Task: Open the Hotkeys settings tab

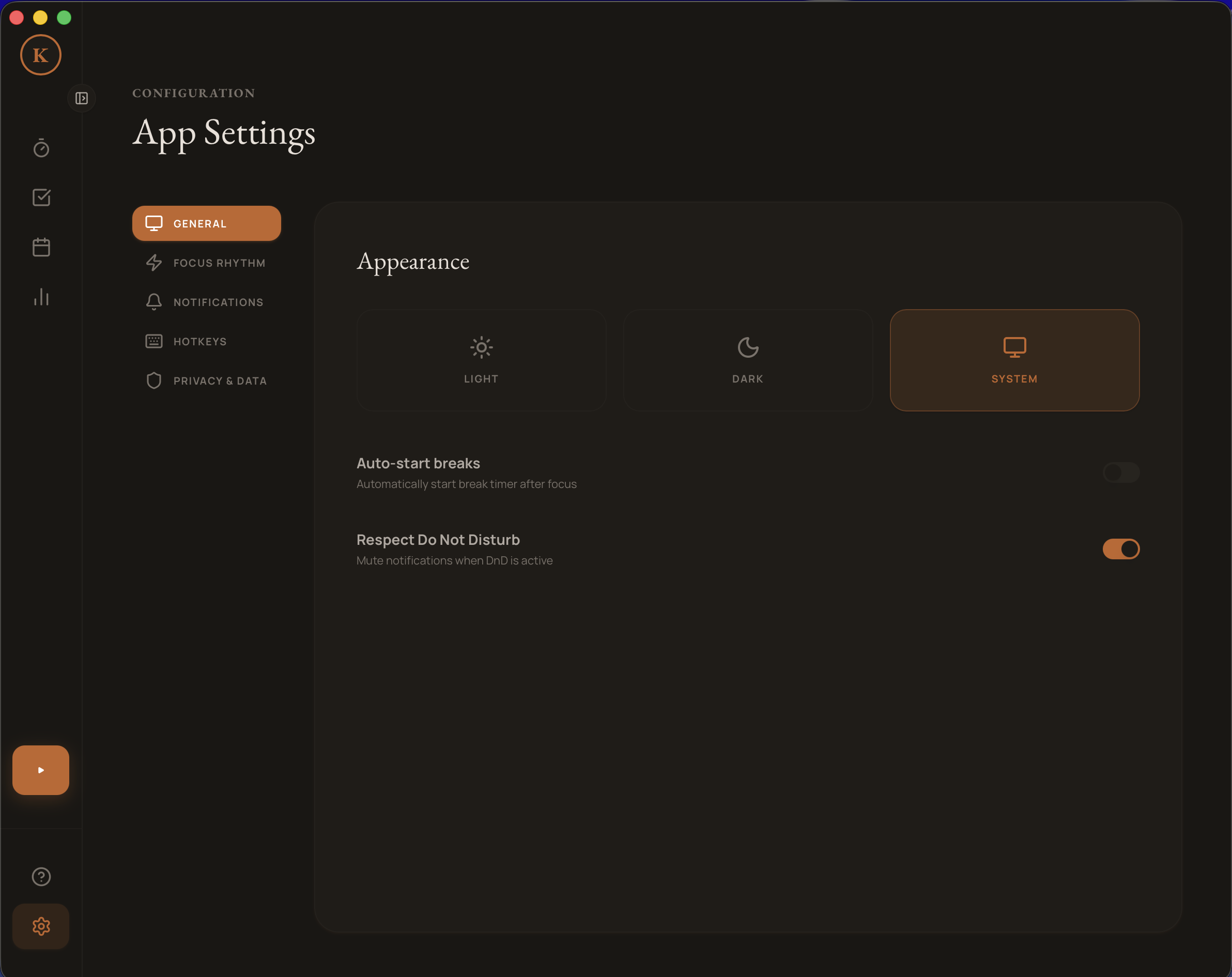Action: coord(206,341)
